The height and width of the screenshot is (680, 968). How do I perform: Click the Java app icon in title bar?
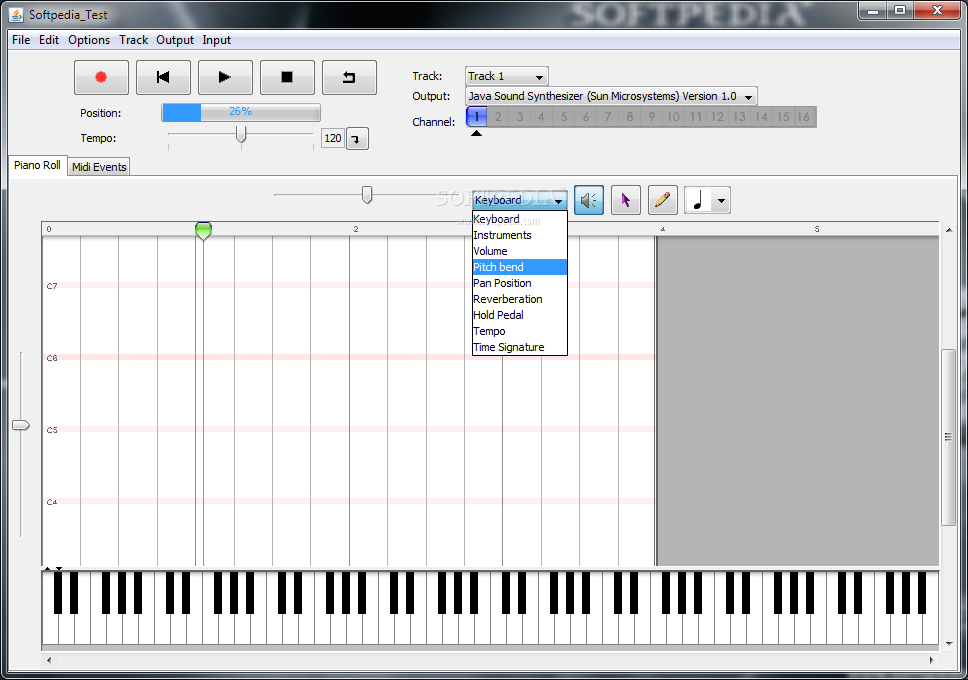coord(16,14)
